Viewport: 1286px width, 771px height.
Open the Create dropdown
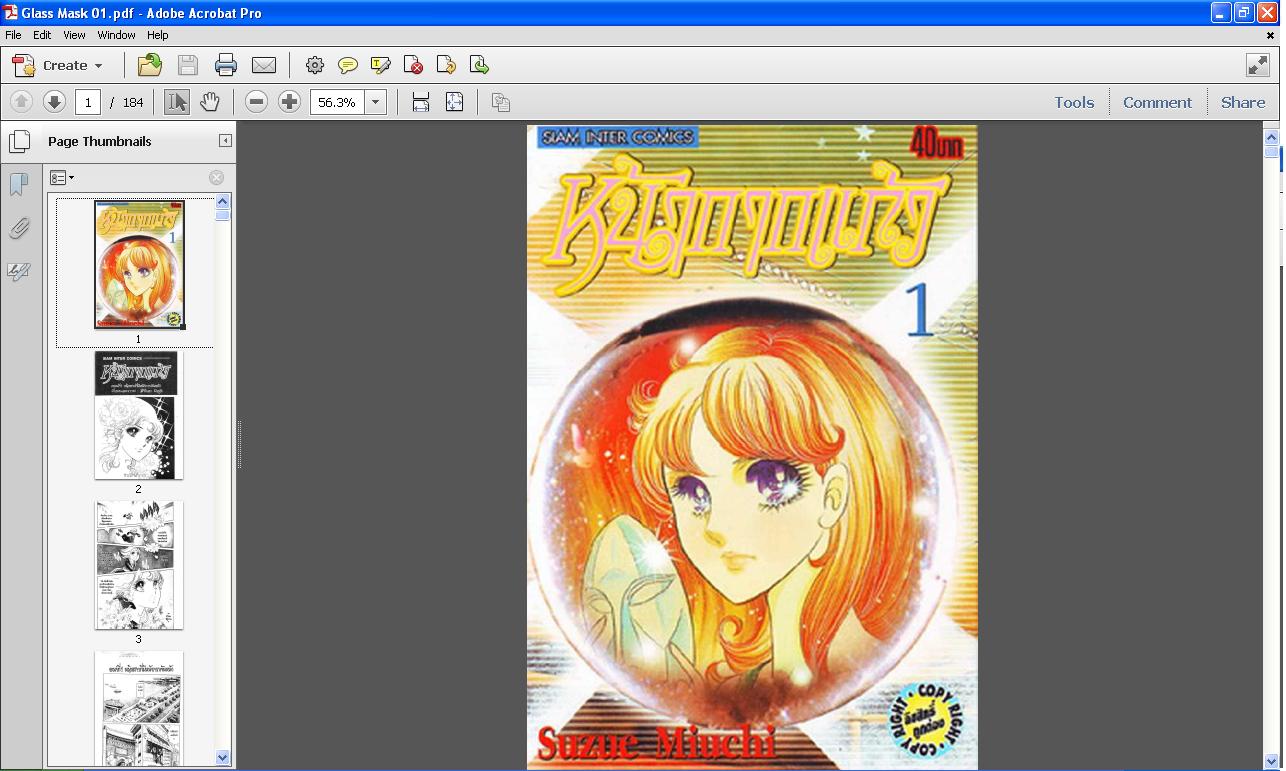58,65
